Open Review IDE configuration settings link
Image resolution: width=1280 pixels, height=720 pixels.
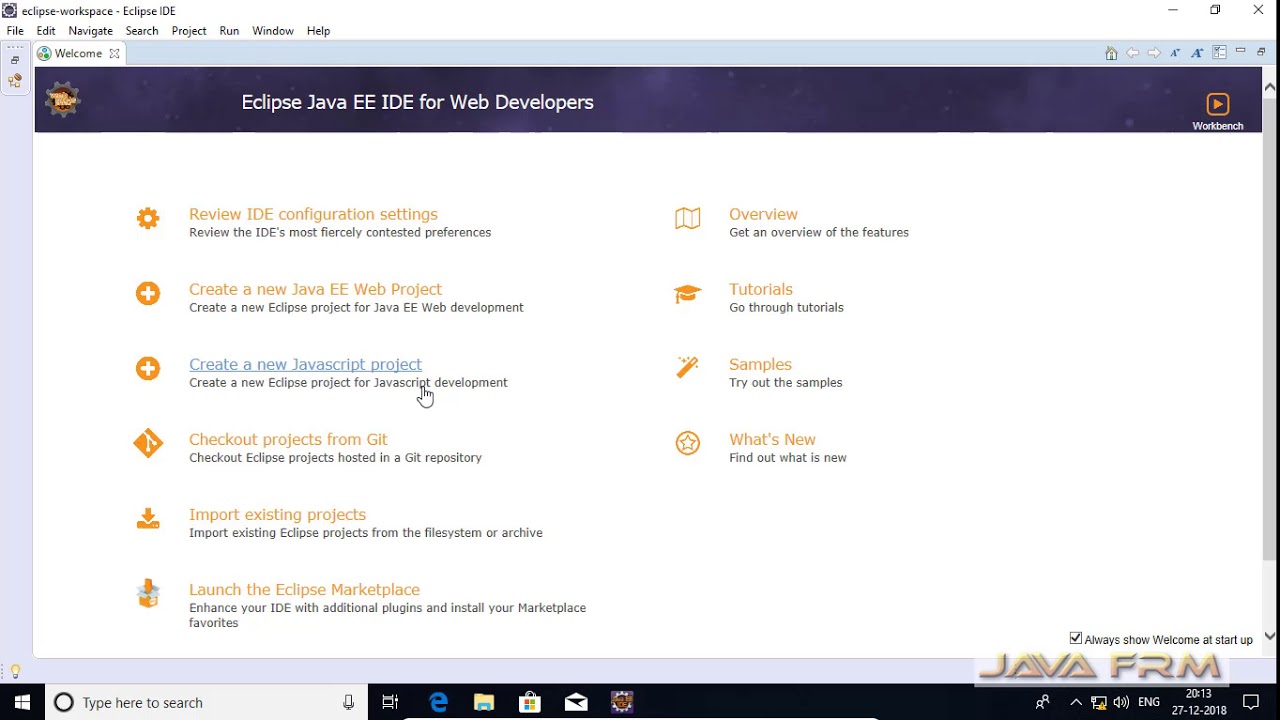[x=313, y=214]
